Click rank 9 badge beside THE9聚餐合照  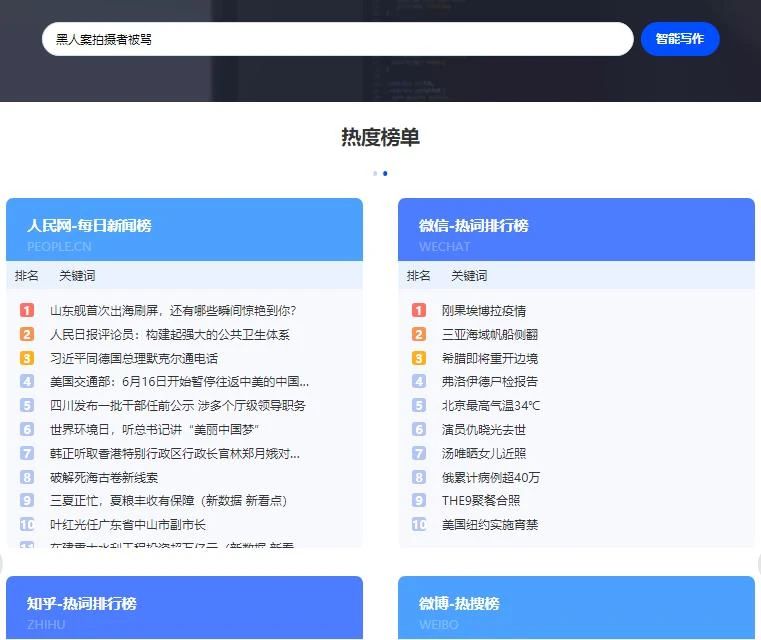pos(418,500)
